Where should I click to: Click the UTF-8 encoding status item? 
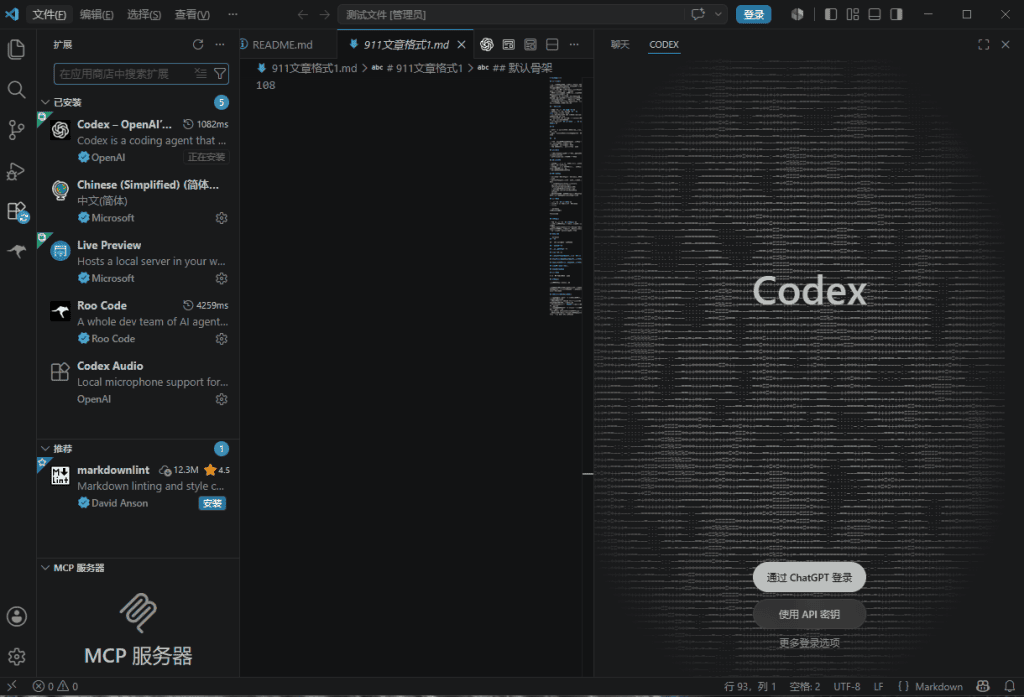[846, 686]
